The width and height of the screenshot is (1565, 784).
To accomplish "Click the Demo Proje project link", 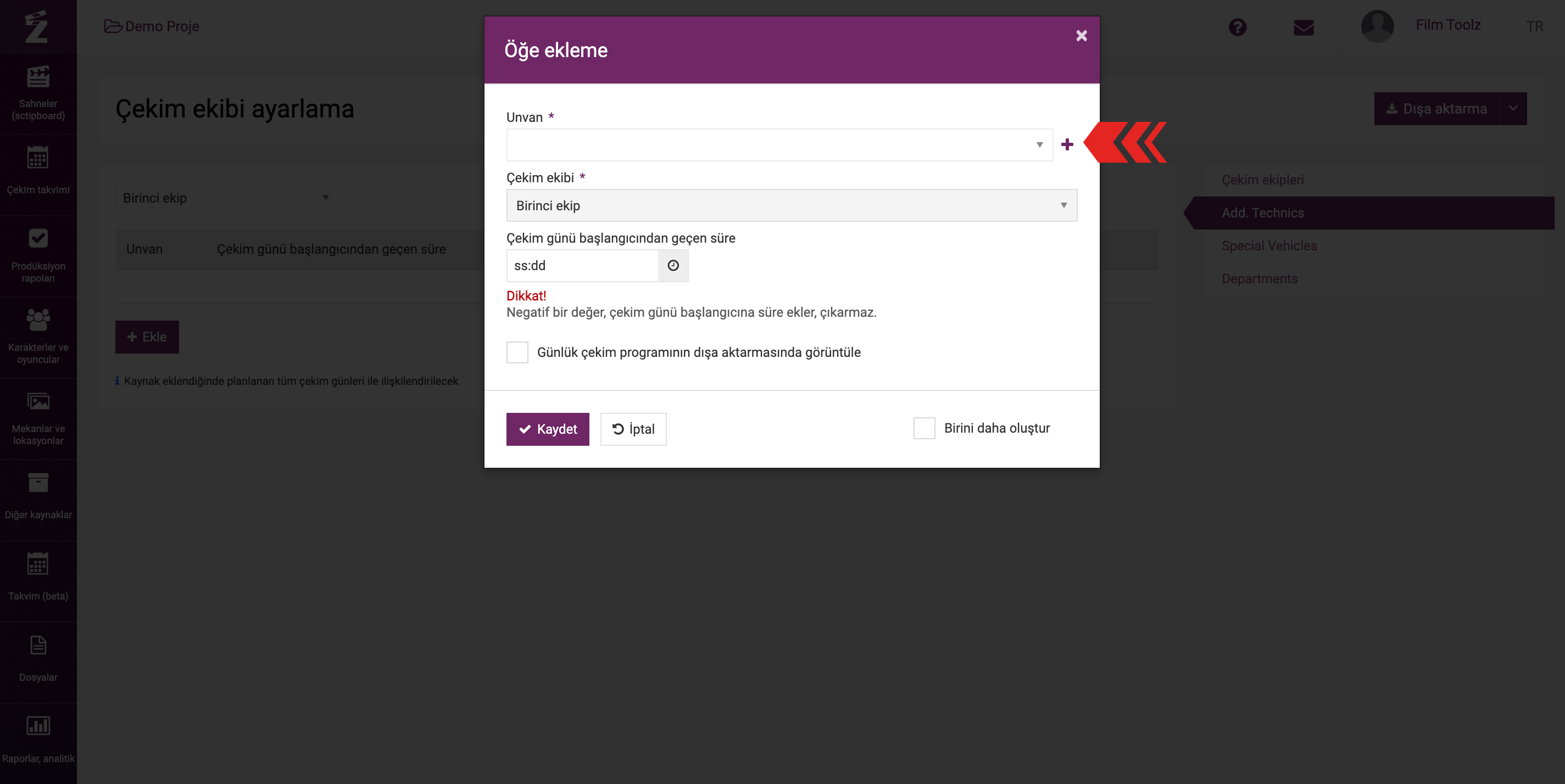I will pyautogui.click(x=152, y=26).
